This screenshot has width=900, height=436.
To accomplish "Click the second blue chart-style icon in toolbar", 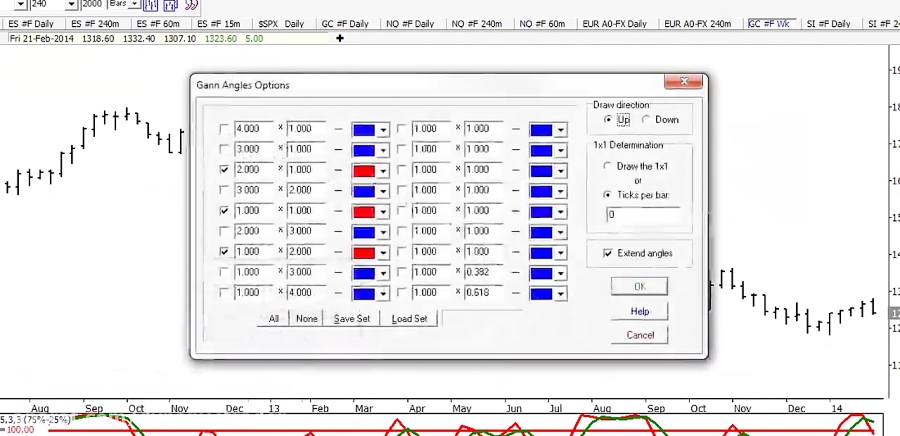I will [170, 5].
